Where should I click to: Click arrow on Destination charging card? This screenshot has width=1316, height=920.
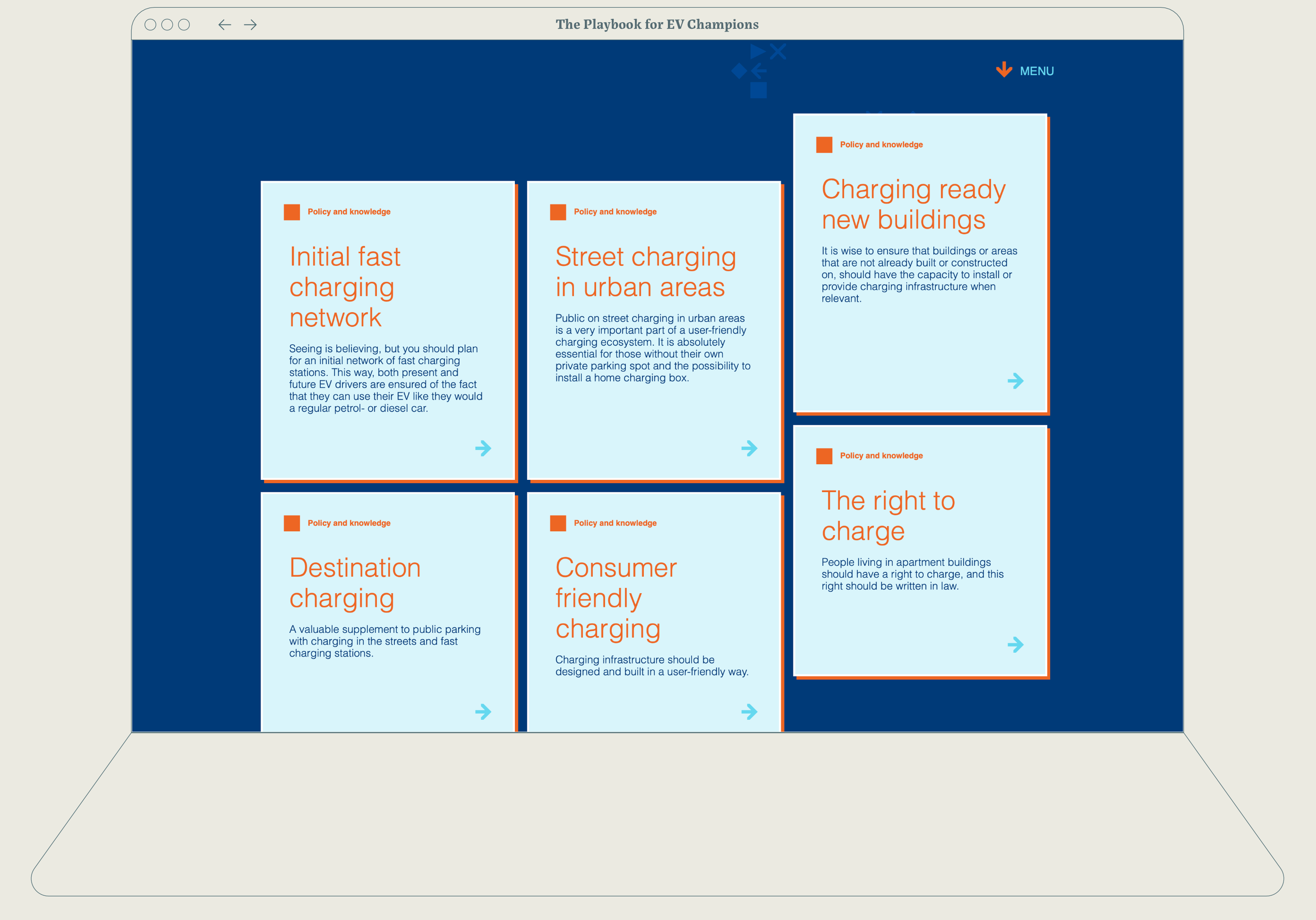483,712
